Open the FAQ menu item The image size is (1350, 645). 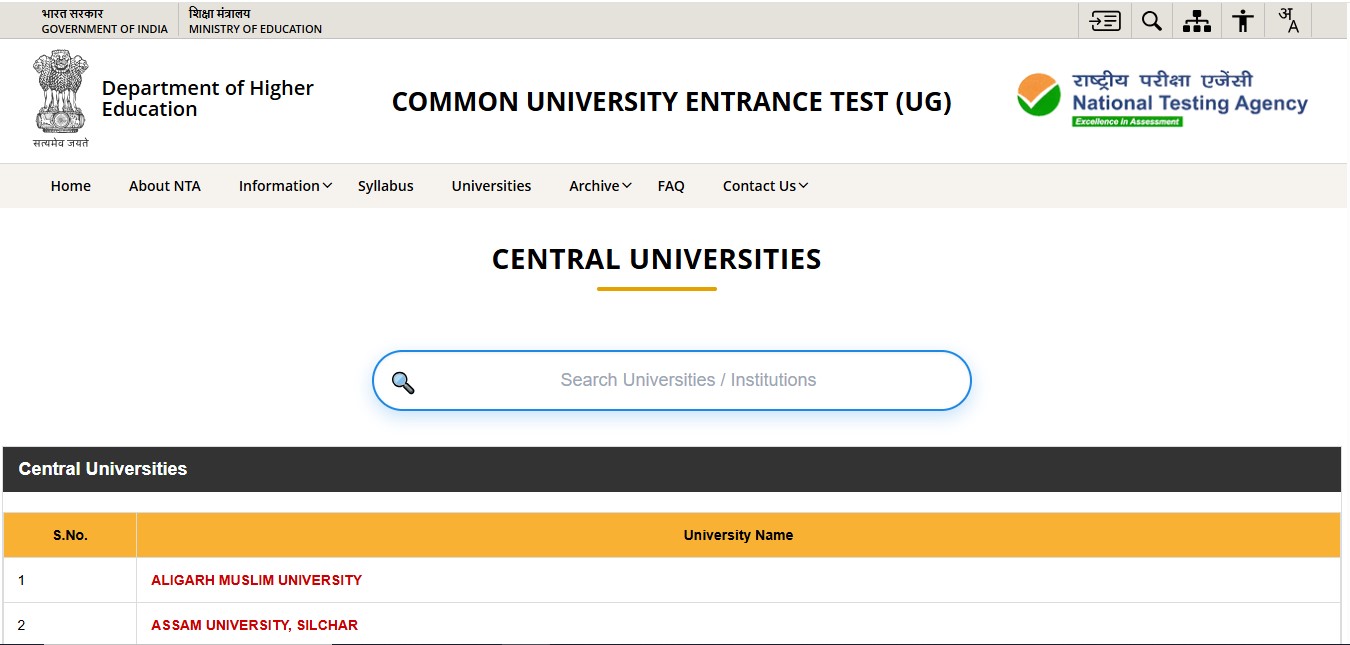671,186
